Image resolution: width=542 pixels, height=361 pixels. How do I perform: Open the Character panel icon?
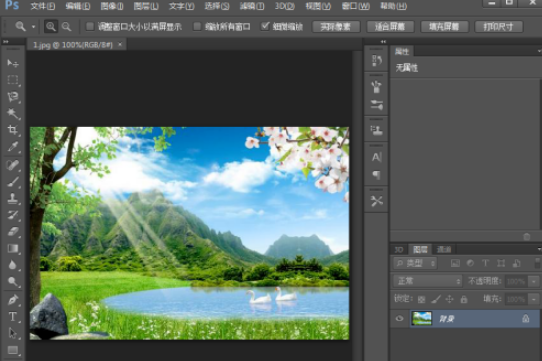click(x=376, y=157)
